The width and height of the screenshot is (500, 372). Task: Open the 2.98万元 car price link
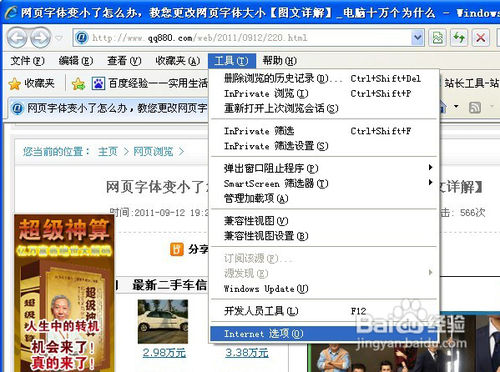point(164,353)
